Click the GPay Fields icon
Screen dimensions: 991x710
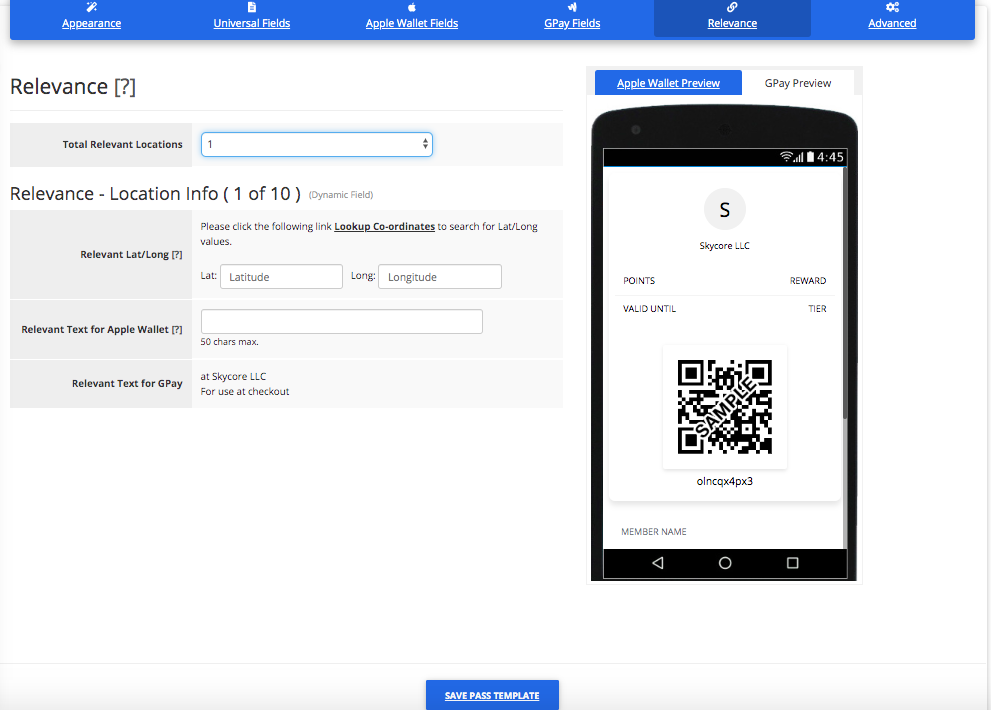572,7
